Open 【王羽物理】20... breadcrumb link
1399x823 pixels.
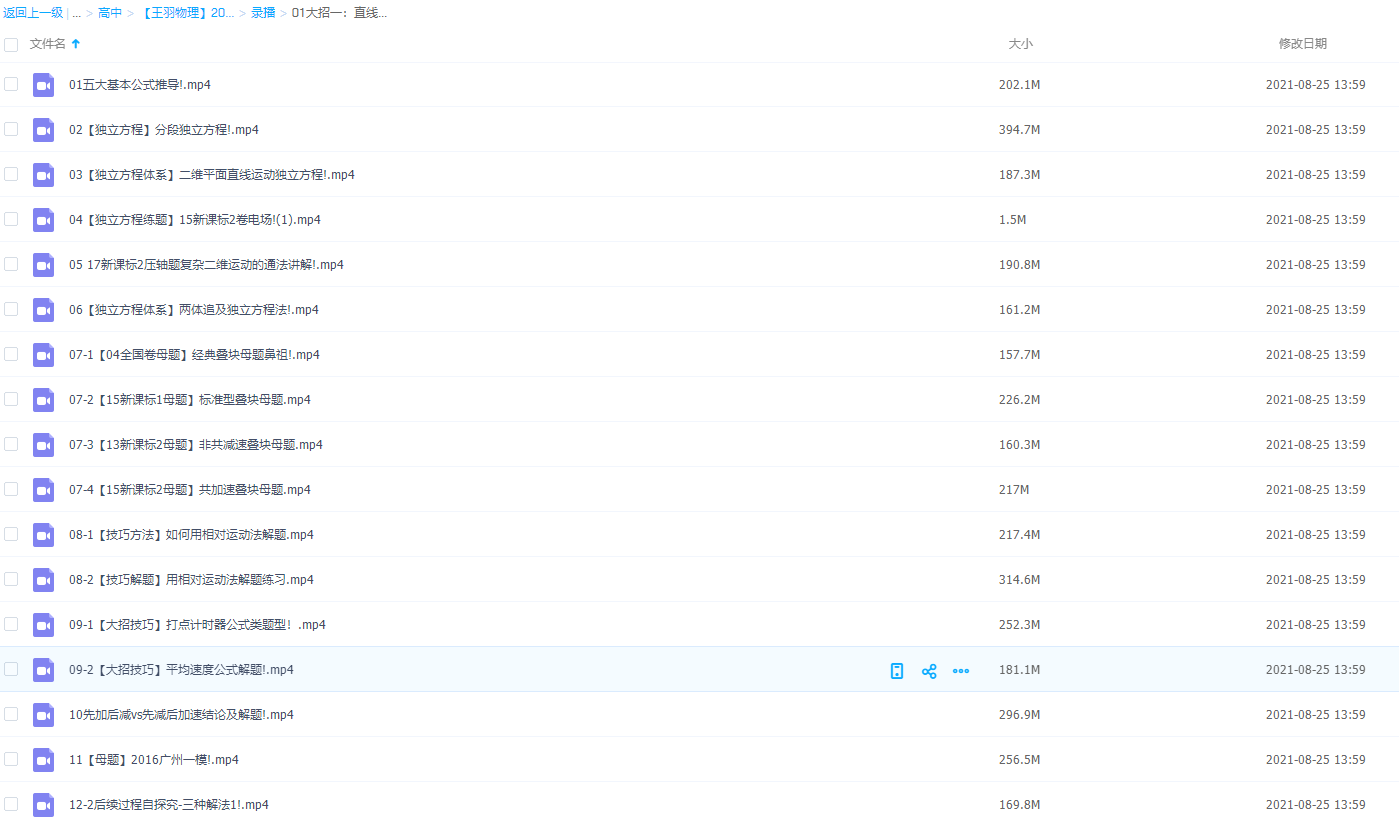[x=187, y=13]
